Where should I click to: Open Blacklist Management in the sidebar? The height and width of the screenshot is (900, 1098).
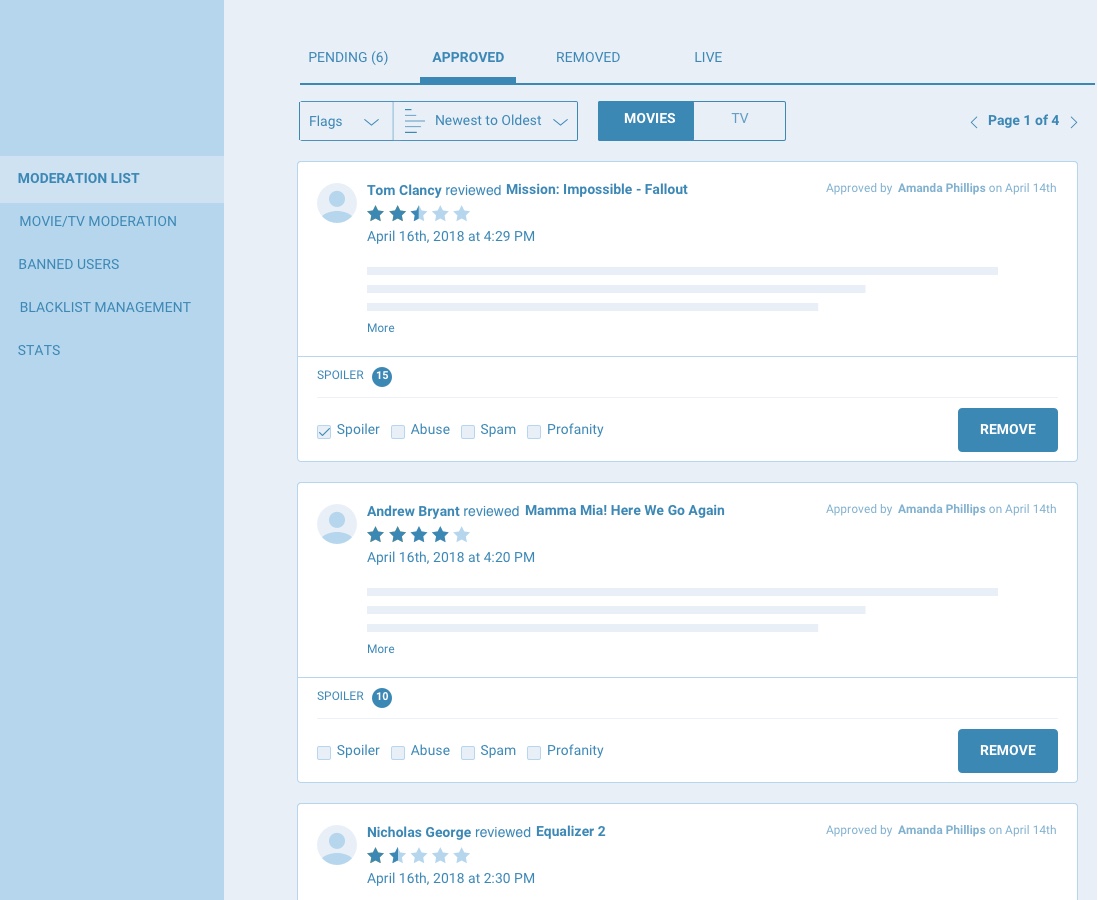click(x=105, y=308)
